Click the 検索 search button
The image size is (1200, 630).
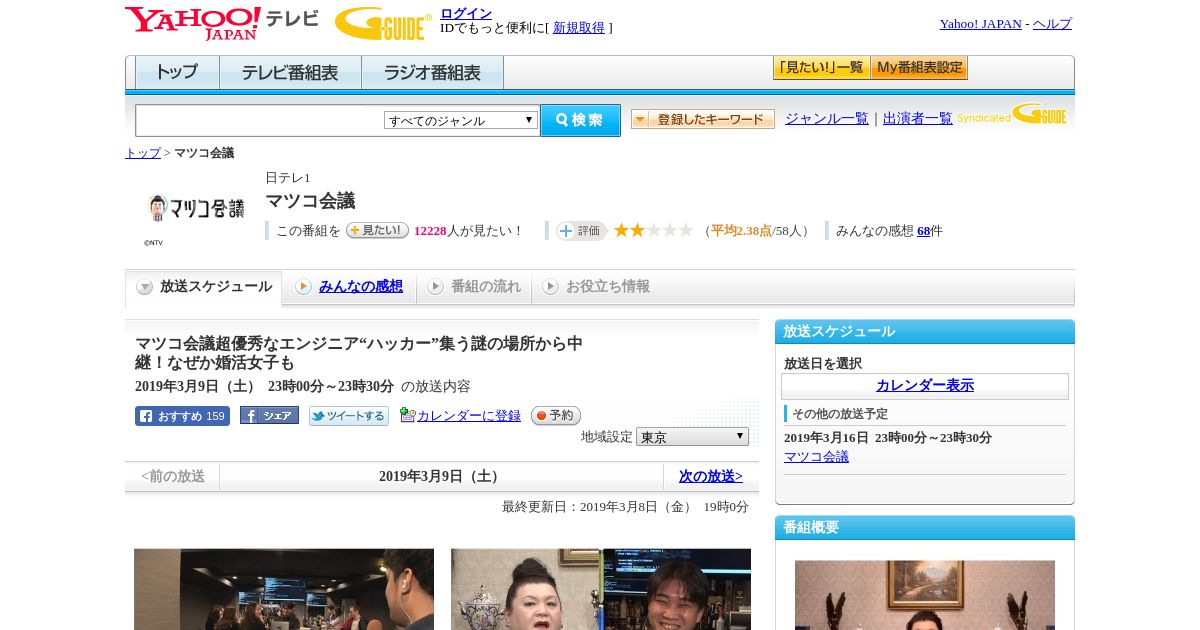[x=580, y=120]
